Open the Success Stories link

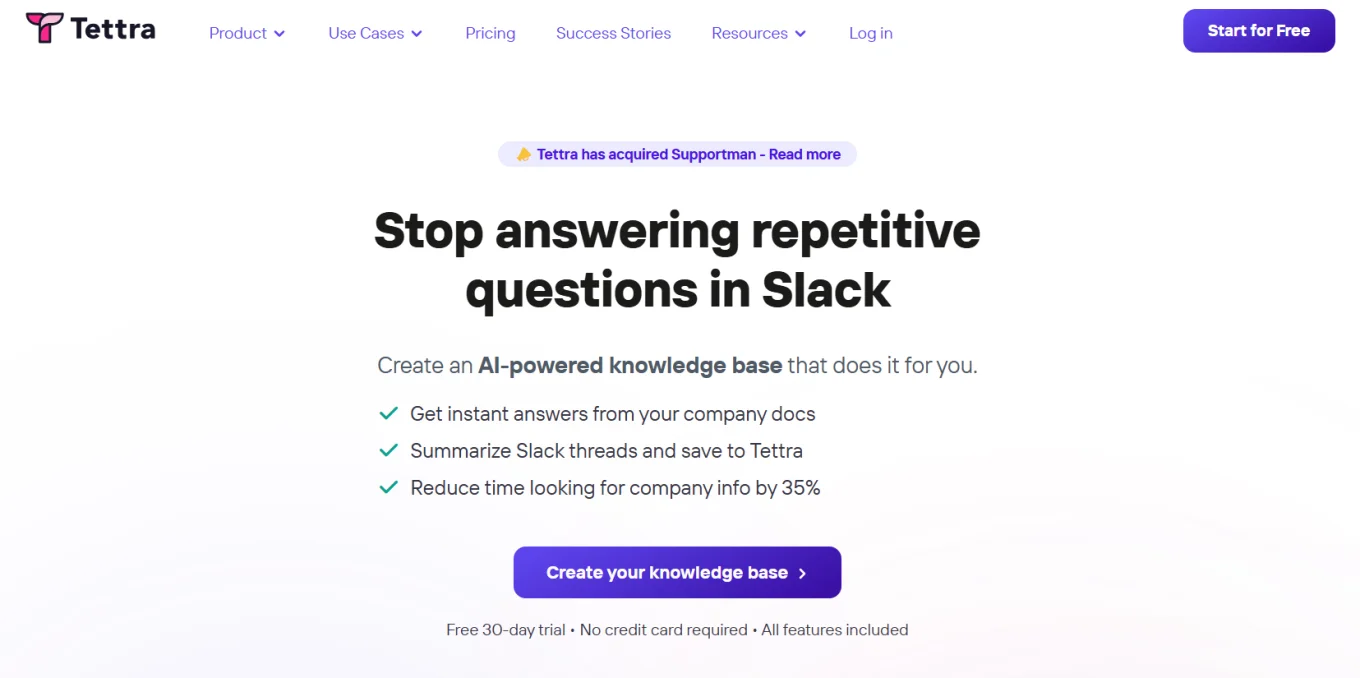click(613, 33)
